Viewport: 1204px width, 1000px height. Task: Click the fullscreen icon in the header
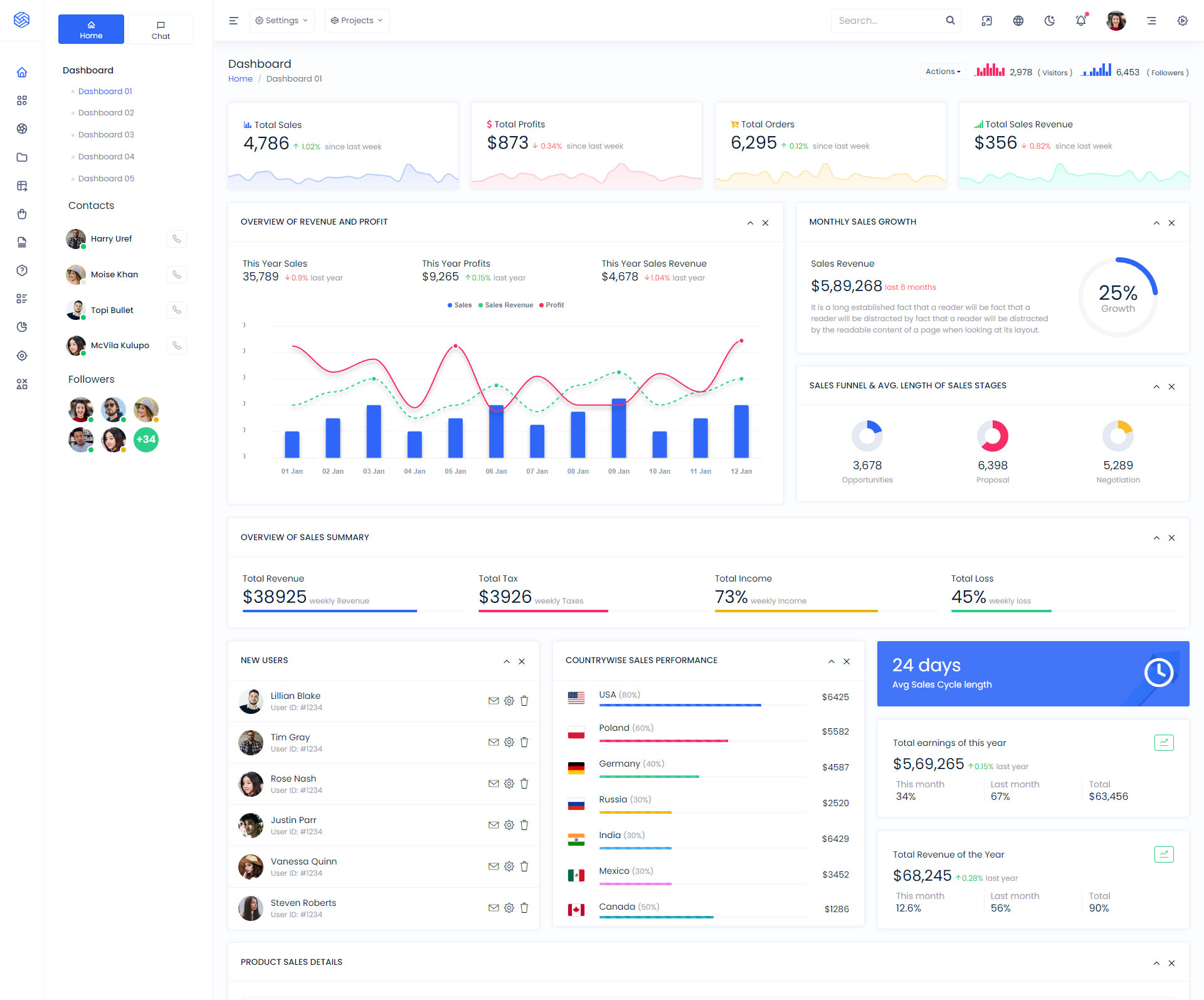pyautogui.click(x=986, y=21)
